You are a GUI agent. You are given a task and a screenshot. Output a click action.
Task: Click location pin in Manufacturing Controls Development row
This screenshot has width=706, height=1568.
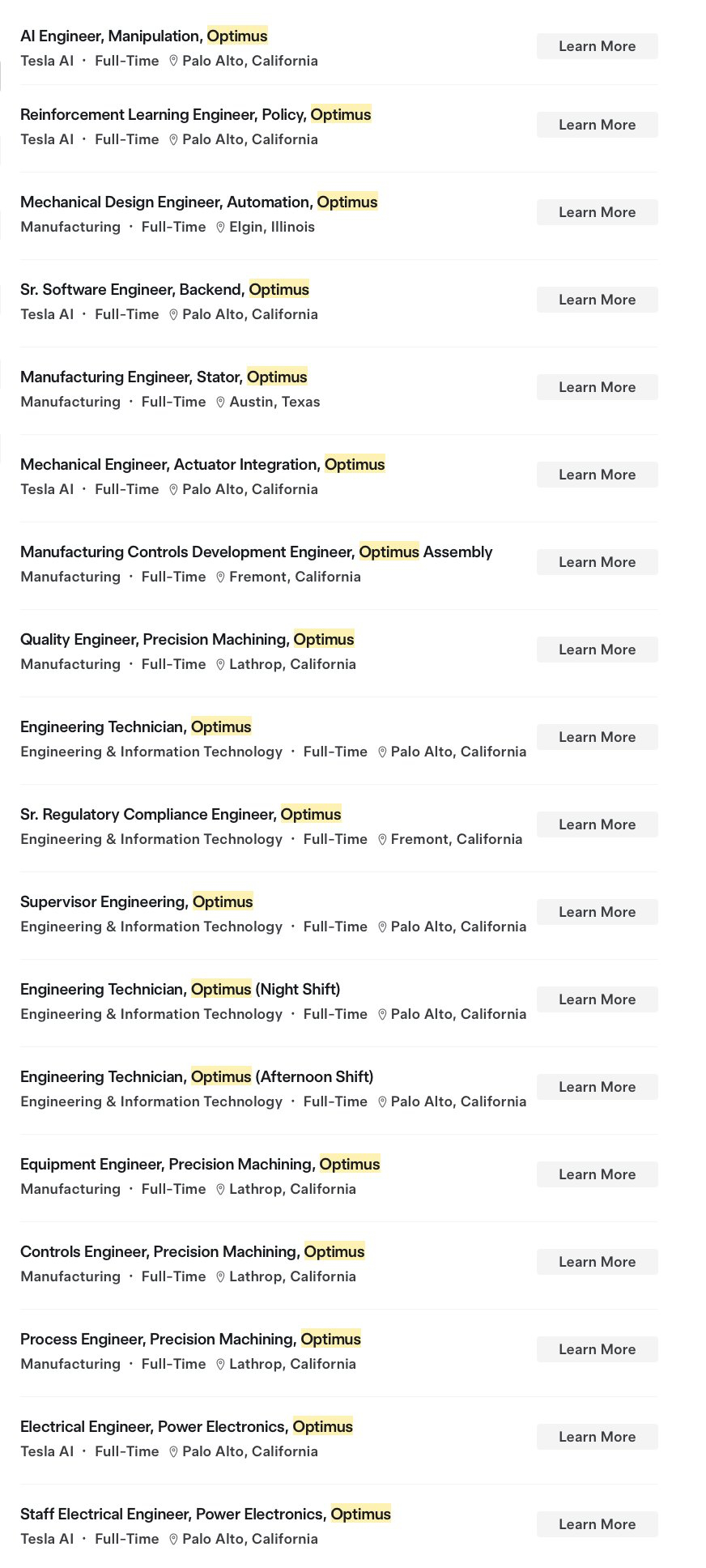tap(220, 577)
